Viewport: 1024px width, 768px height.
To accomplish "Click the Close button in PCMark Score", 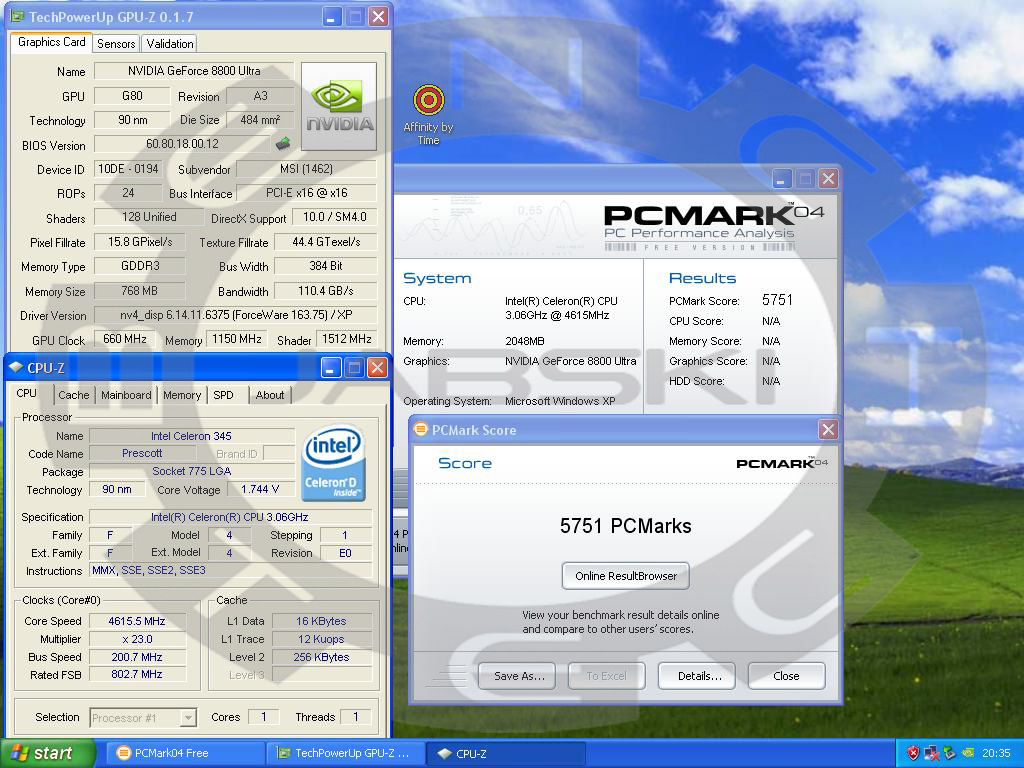I will pos(786,676).
